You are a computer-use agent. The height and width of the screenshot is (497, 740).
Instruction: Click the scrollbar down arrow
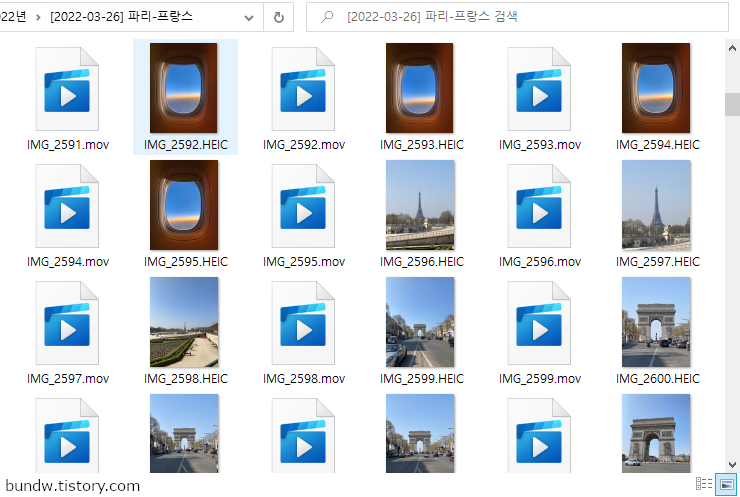pos(732,465)
